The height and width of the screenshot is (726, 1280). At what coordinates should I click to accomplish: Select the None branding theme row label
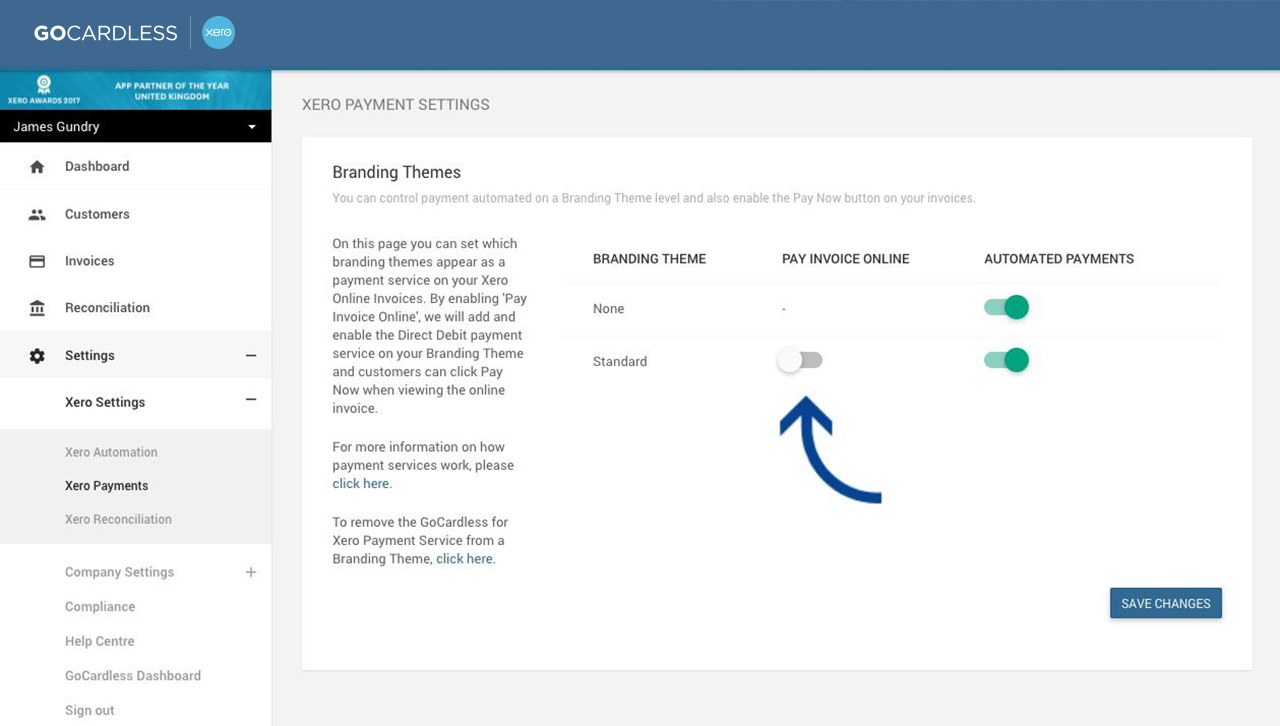click(x=608, y=309)
